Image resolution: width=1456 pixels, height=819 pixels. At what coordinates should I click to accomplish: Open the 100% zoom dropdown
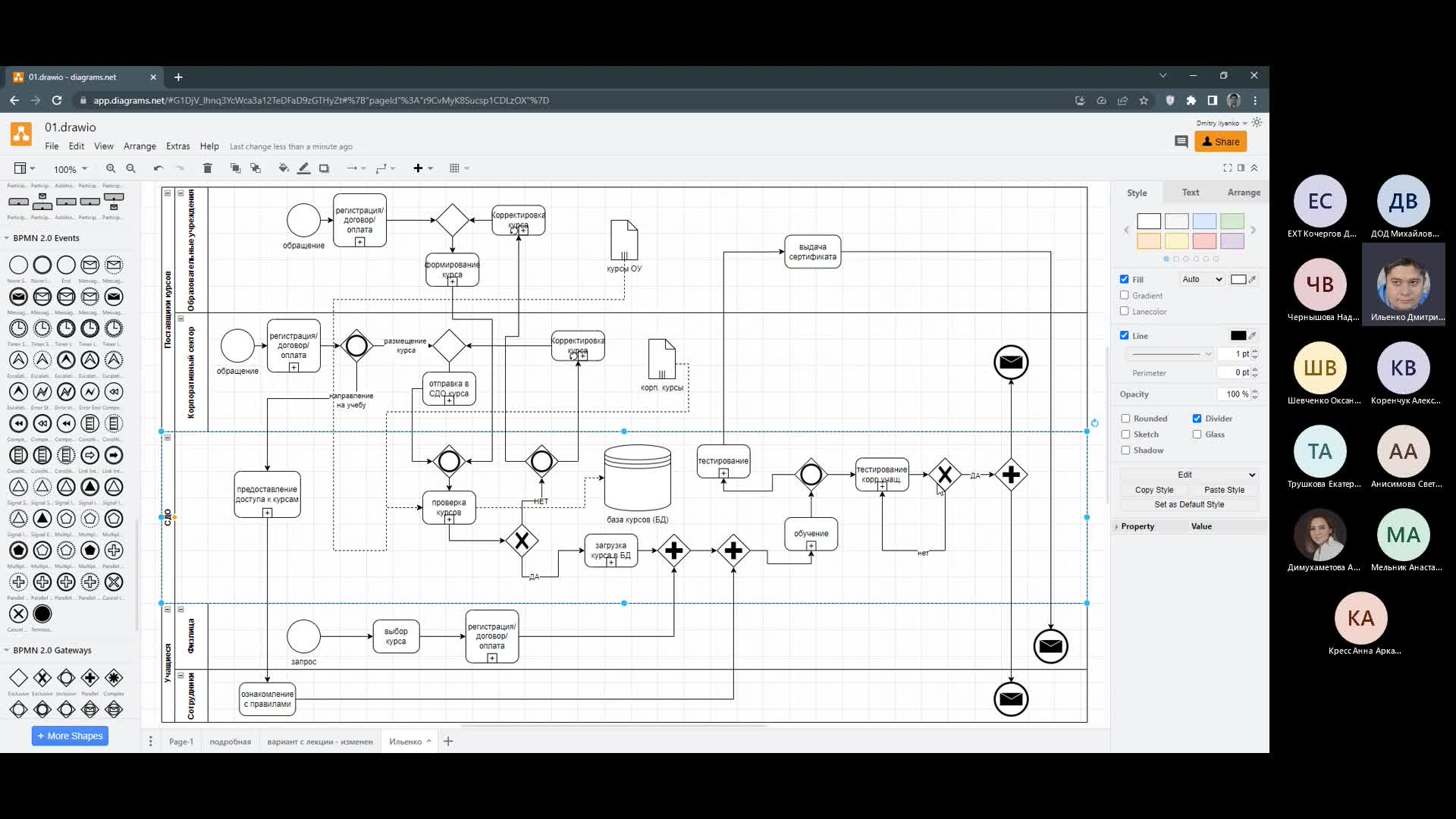[70, 169]
